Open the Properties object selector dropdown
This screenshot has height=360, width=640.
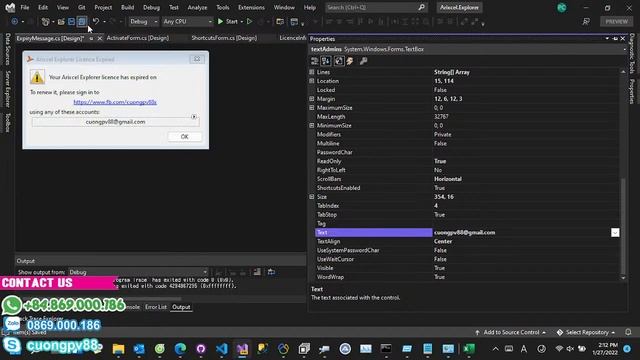(x=624, y=49)
